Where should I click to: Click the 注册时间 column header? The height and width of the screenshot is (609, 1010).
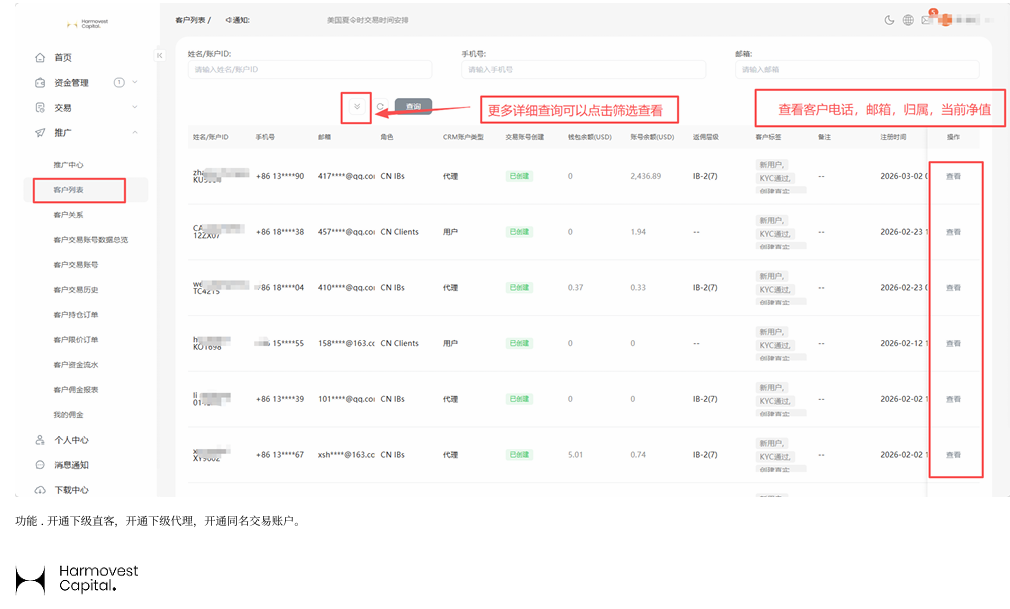(893, 137)
